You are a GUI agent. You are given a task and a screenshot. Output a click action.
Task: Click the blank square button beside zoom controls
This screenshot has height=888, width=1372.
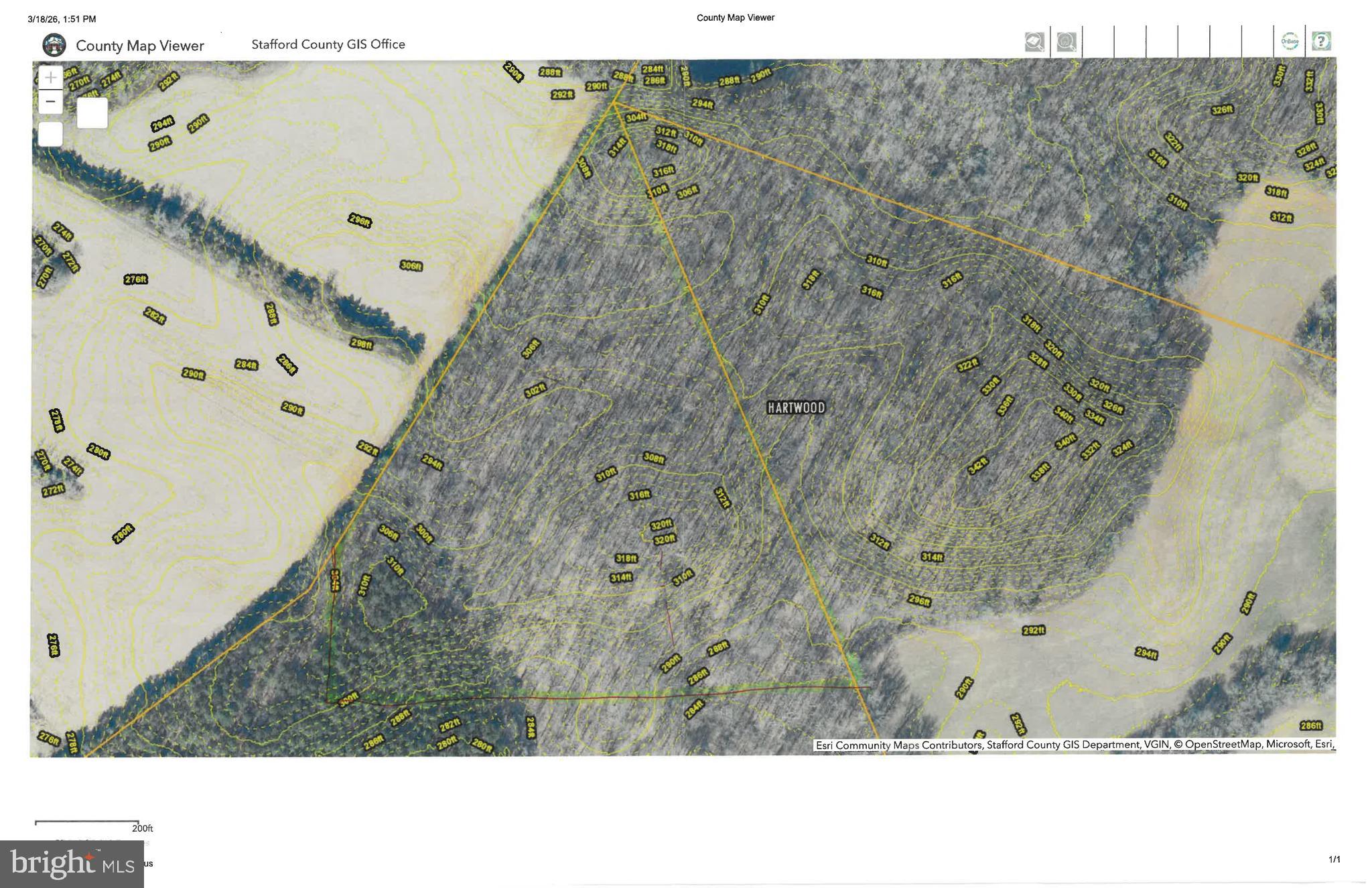[x=92, y=113]
